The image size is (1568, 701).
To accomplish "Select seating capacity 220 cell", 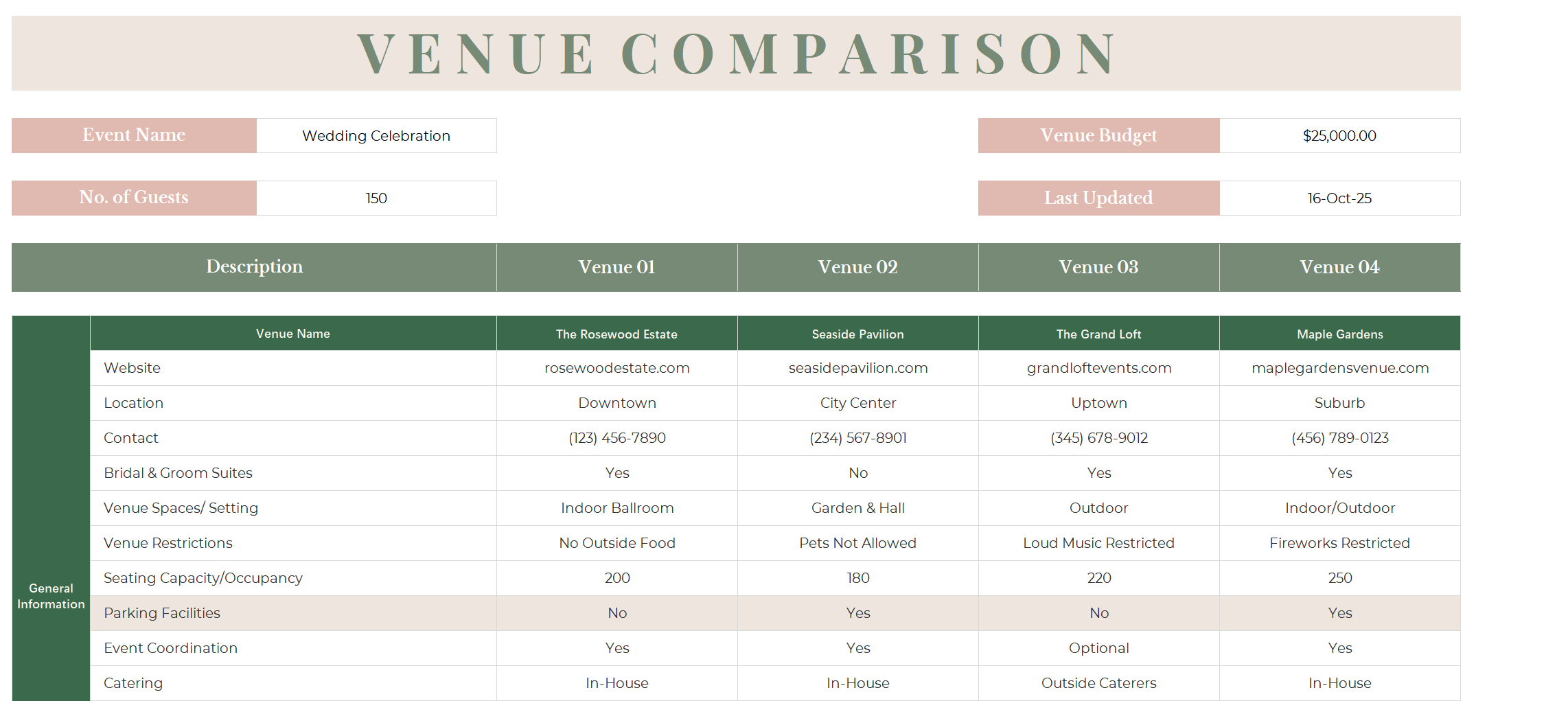I will pos(1098,578).
